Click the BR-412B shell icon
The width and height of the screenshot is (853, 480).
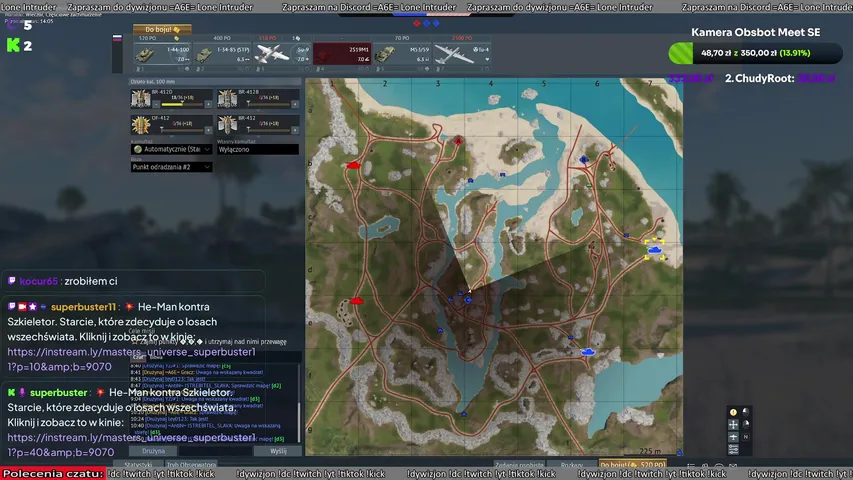[227, 99]
